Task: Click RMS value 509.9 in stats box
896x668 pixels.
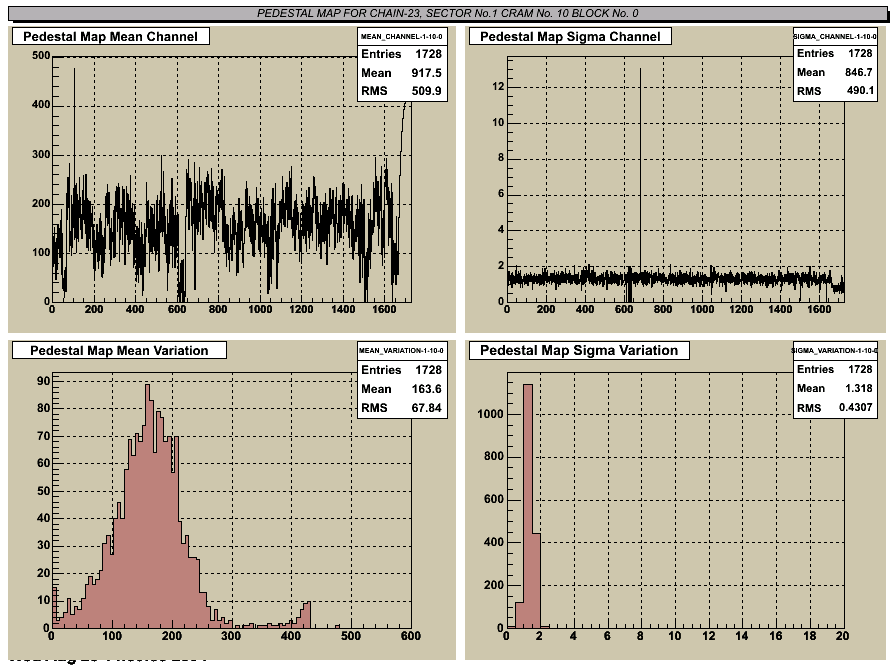Action: click(426, 91)
